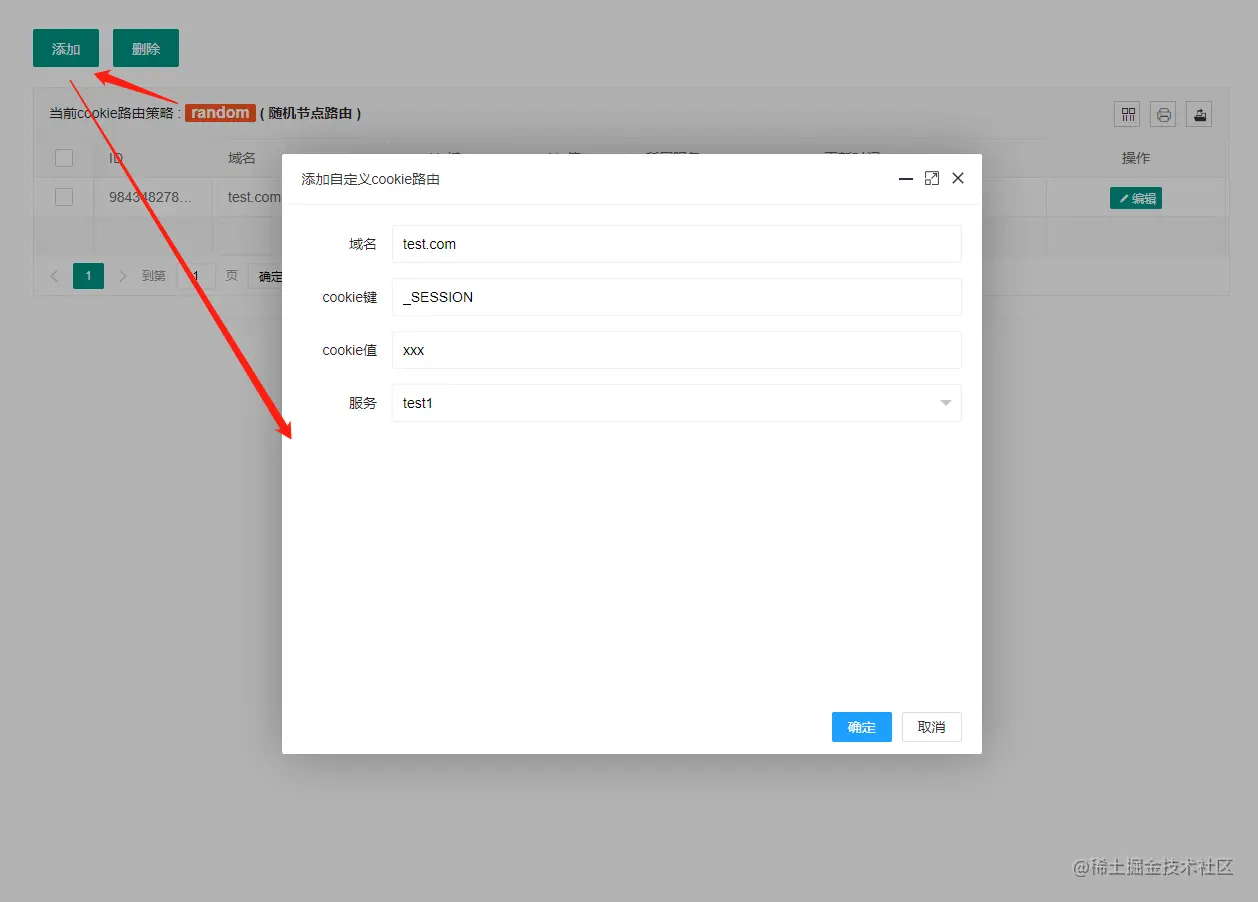
Task: Open the 服务 dropdown showing test1
Action: pos(676,403)
